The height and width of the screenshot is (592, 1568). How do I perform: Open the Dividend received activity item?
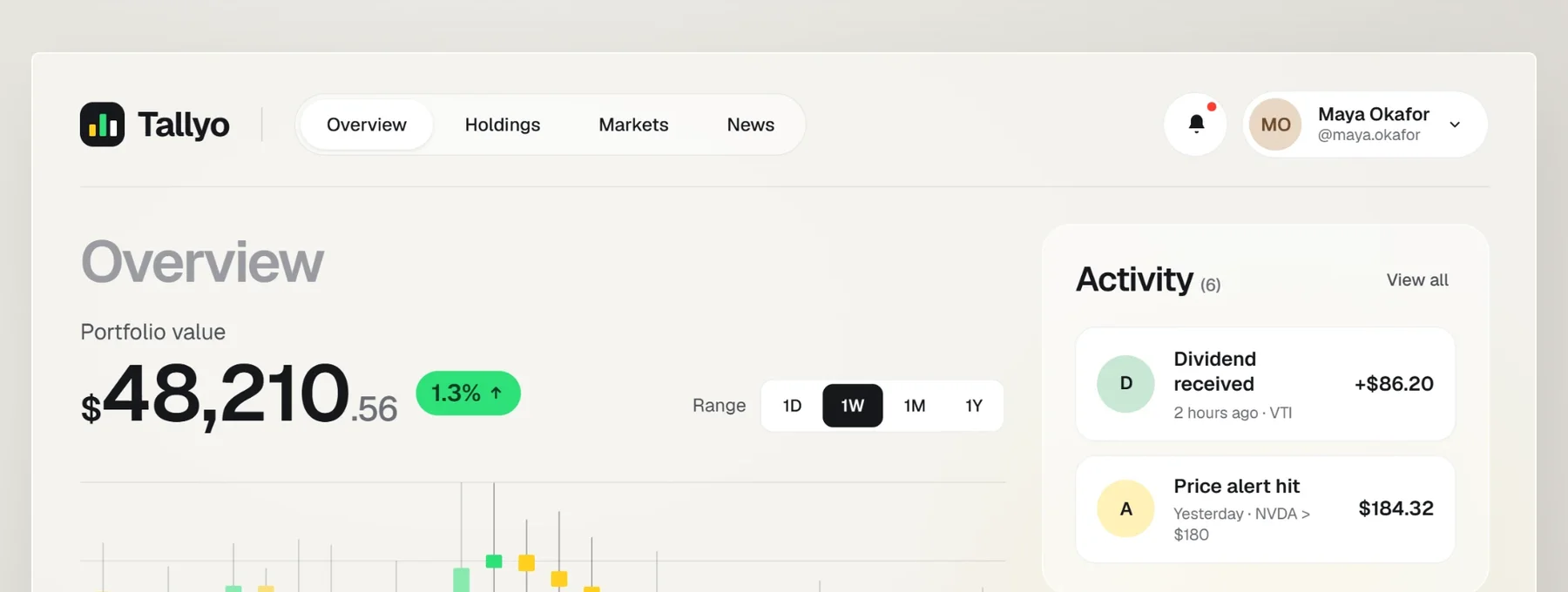tap(1265, 384)
